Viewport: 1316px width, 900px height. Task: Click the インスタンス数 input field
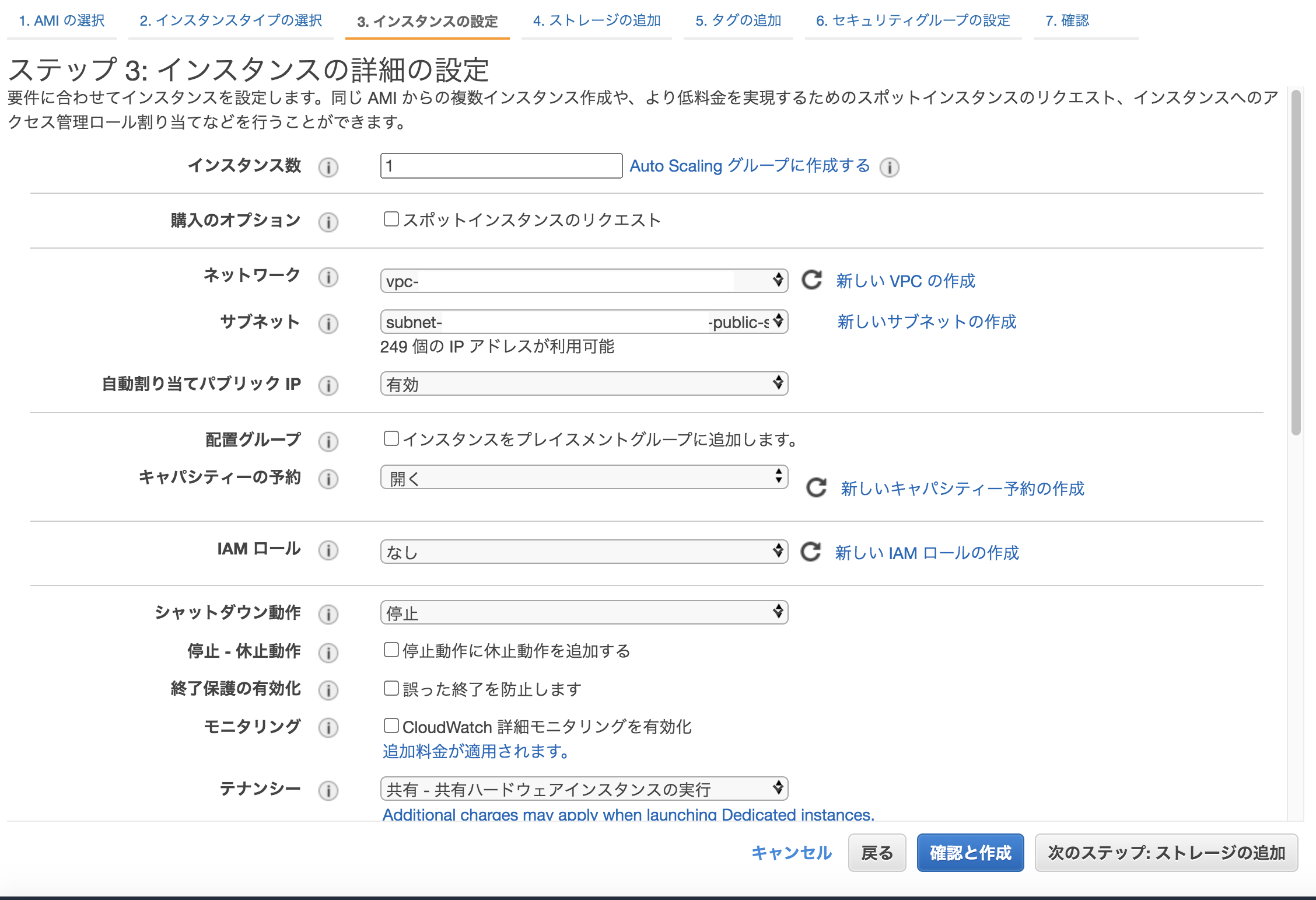[501, 166]
